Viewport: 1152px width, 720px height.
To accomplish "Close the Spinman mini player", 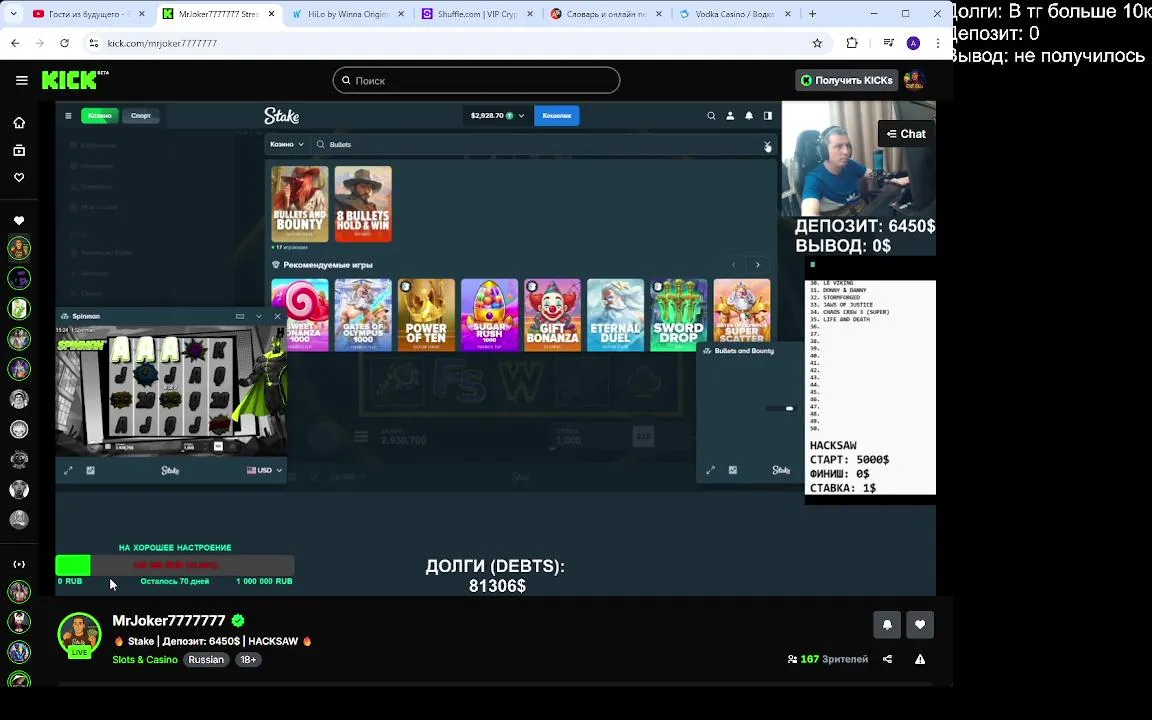I will pyautogui.click(x=278, y=316).
